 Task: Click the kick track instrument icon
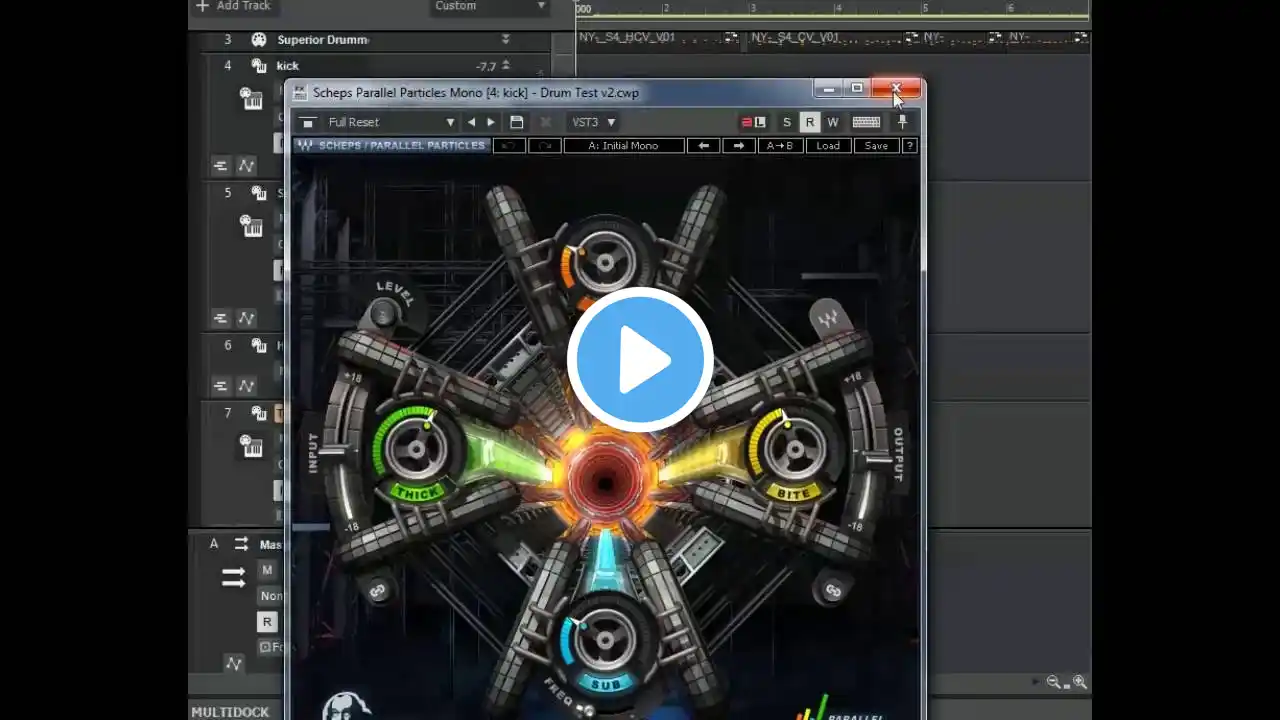coord(259,66)
